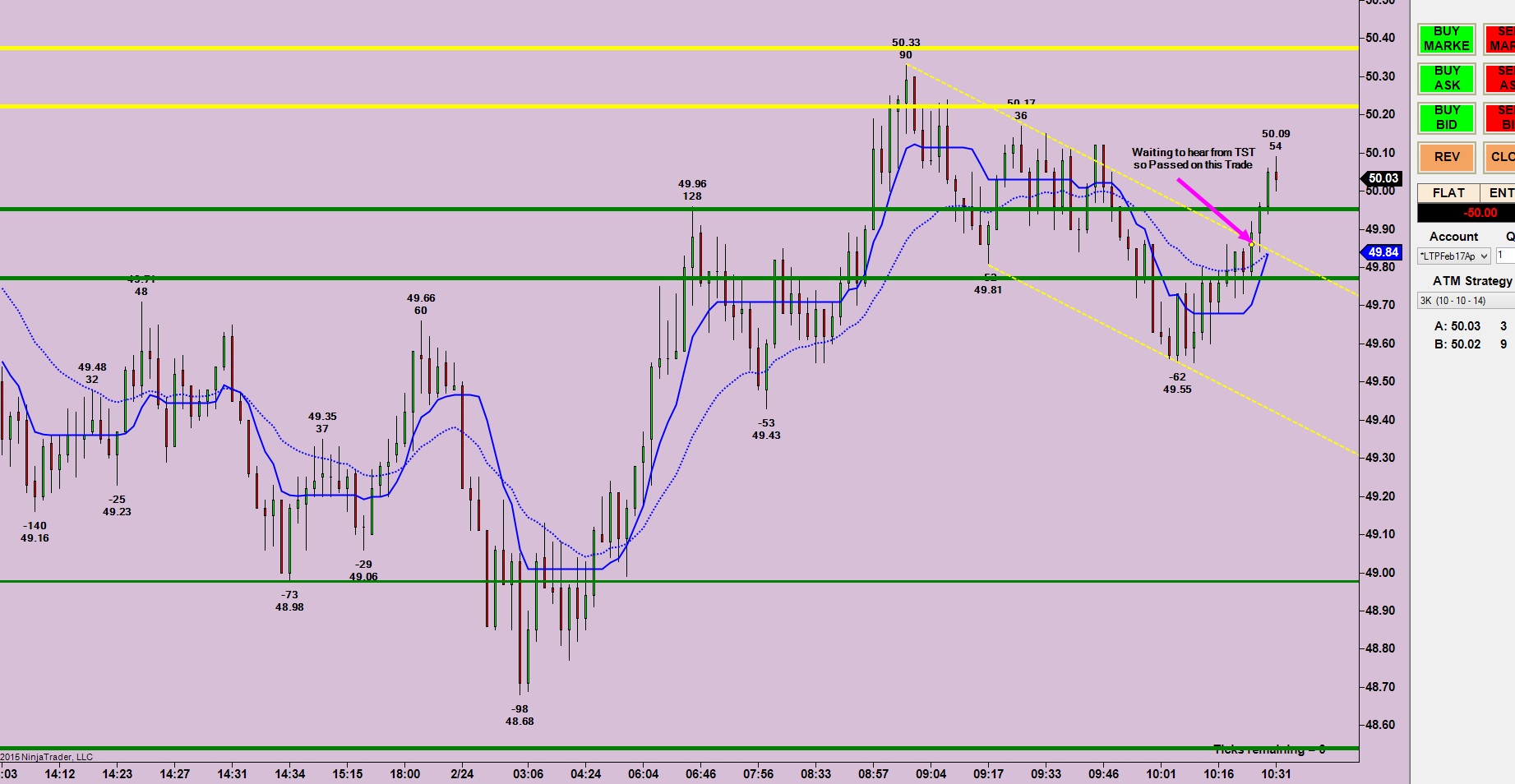Click the orange CLOSE position button
1515x784 pixels.
(x=1500, y=157)
